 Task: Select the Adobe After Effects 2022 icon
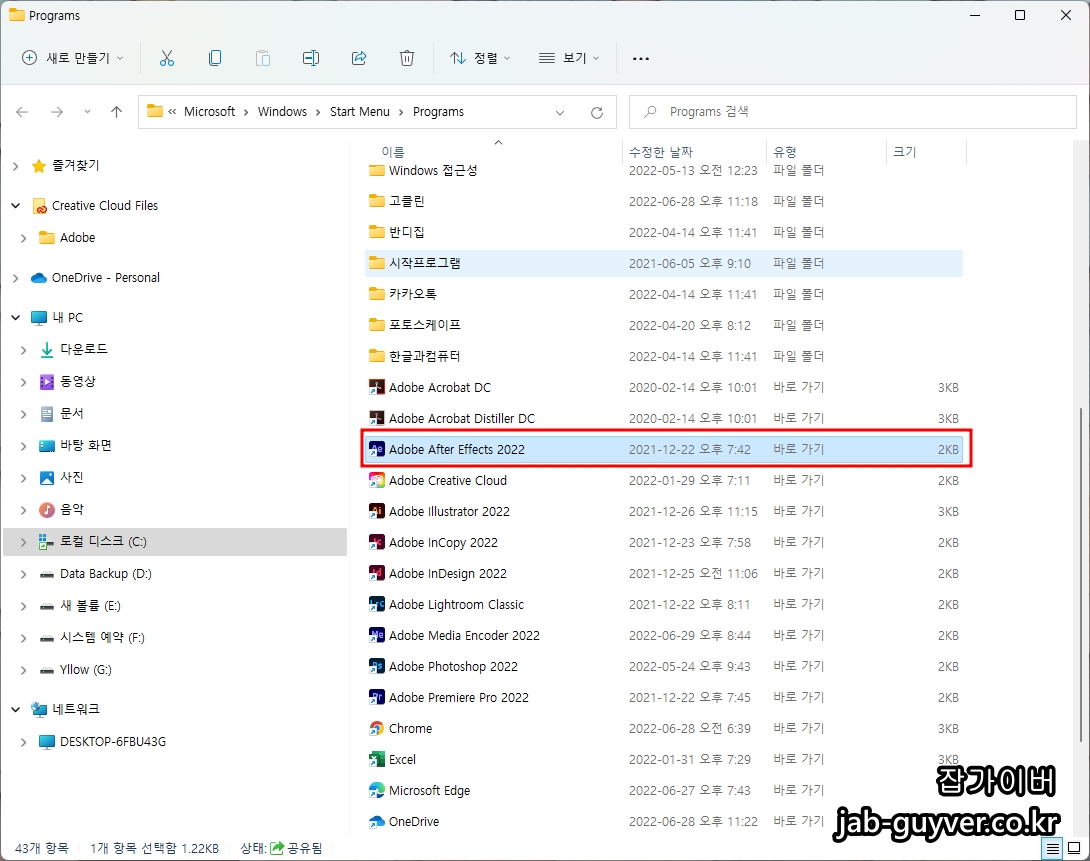(x=376, y=450)
